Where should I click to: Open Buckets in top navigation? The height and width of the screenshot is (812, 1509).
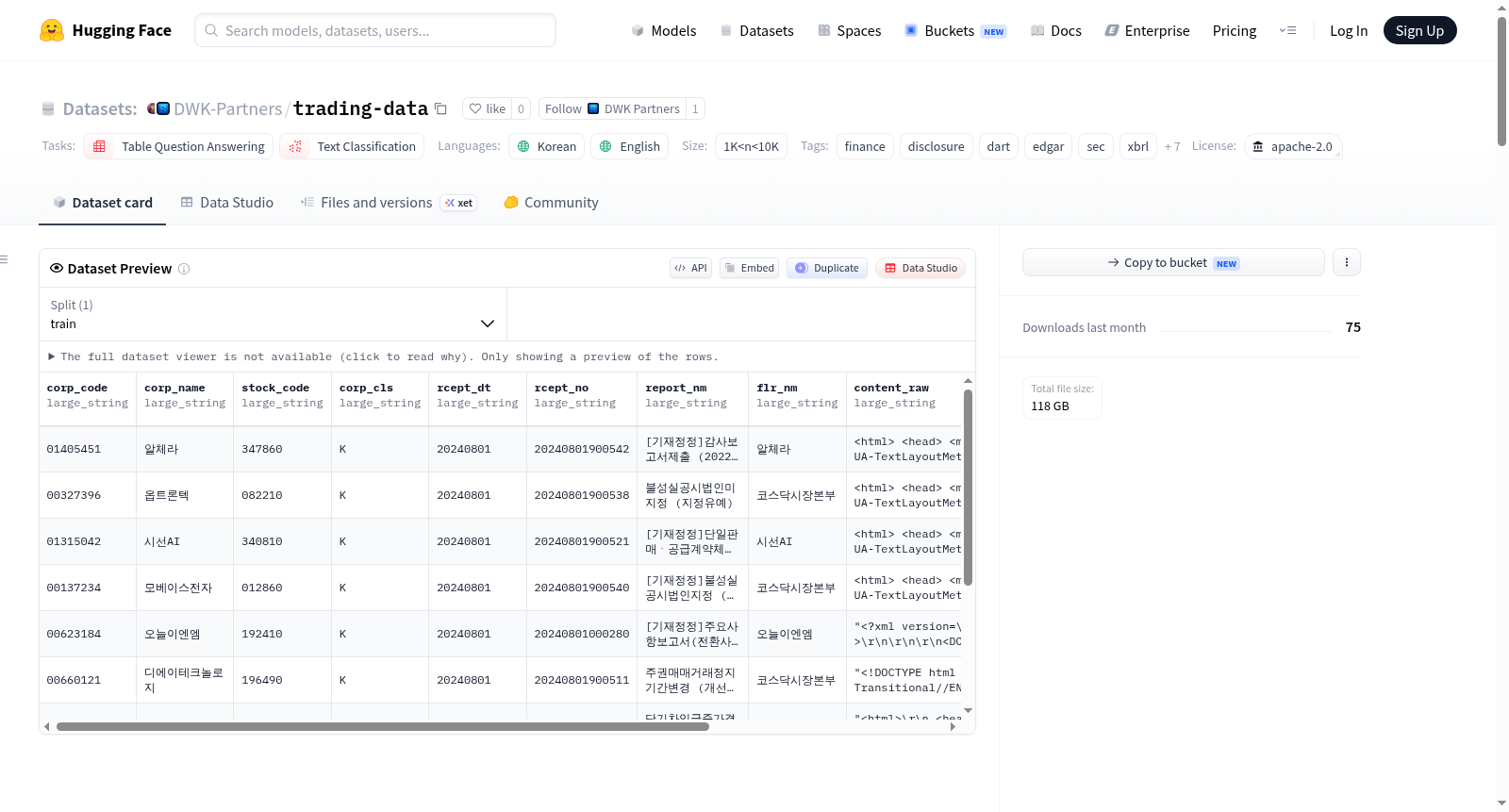tap(955, 30)
